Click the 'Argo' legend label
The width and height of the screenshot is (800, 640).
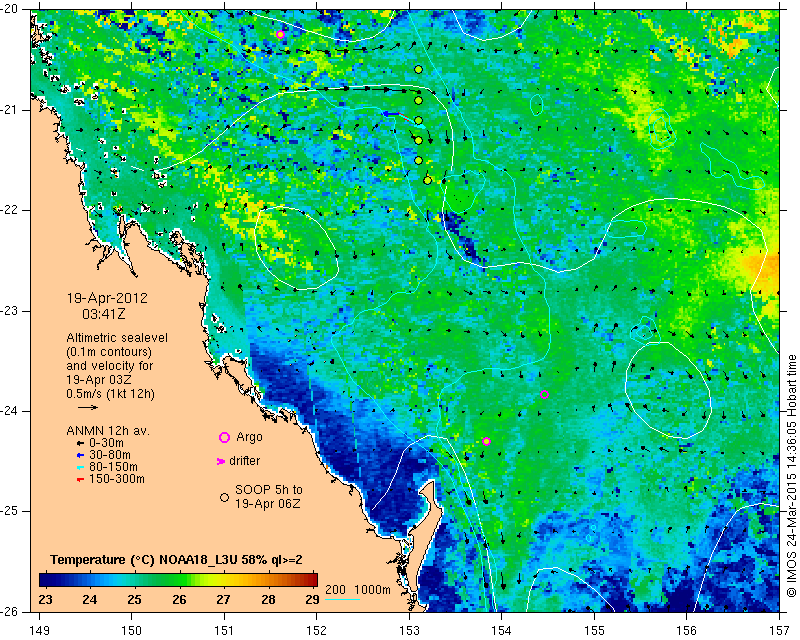coord(249,437)
